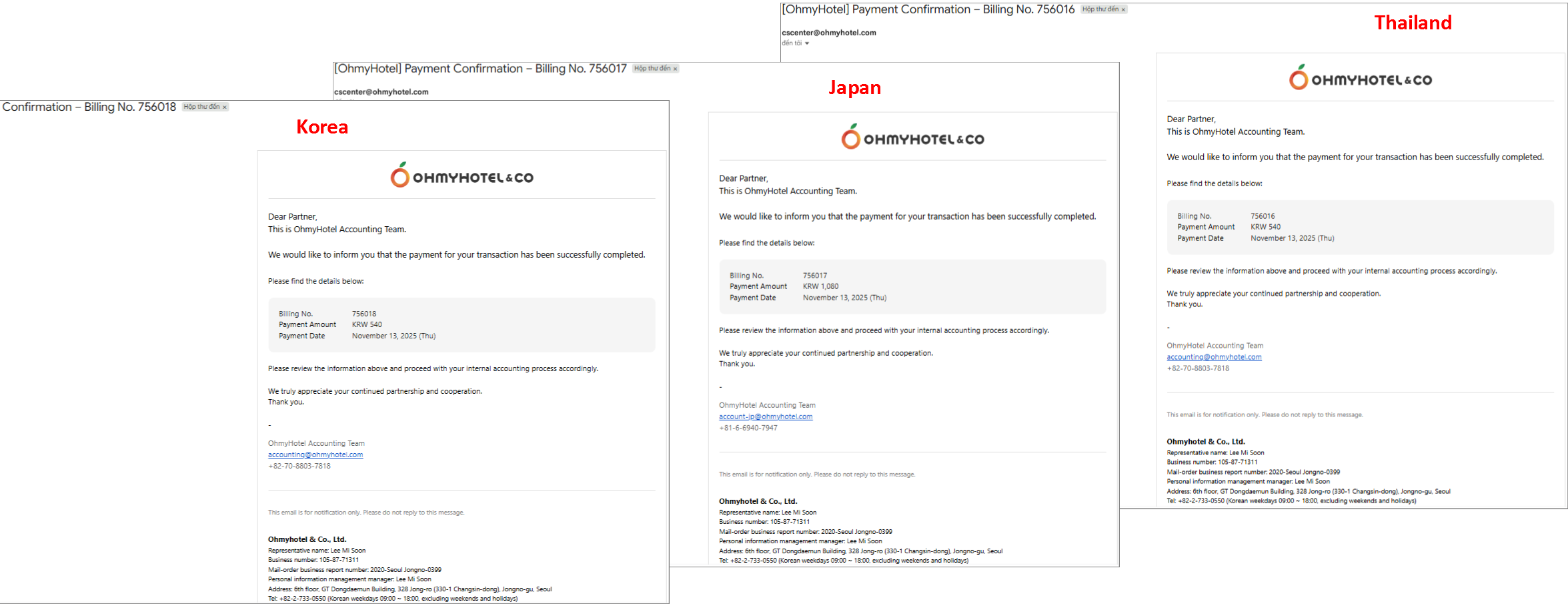Screen dimensions: 1568x604
Task: Remove inbox label on Billing No. 756016 email
Action: [x=1123, y=9]
